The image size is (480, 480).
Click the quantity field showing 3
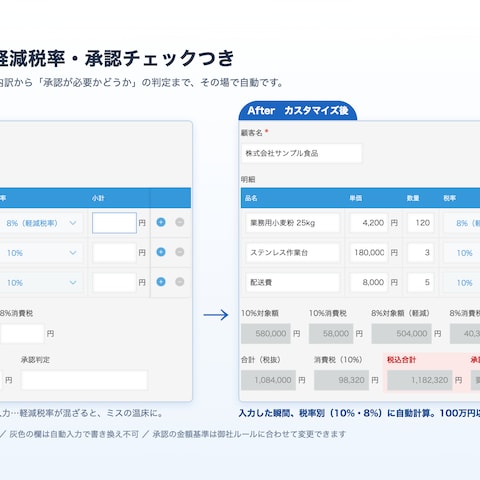click(x=421, y=253)
